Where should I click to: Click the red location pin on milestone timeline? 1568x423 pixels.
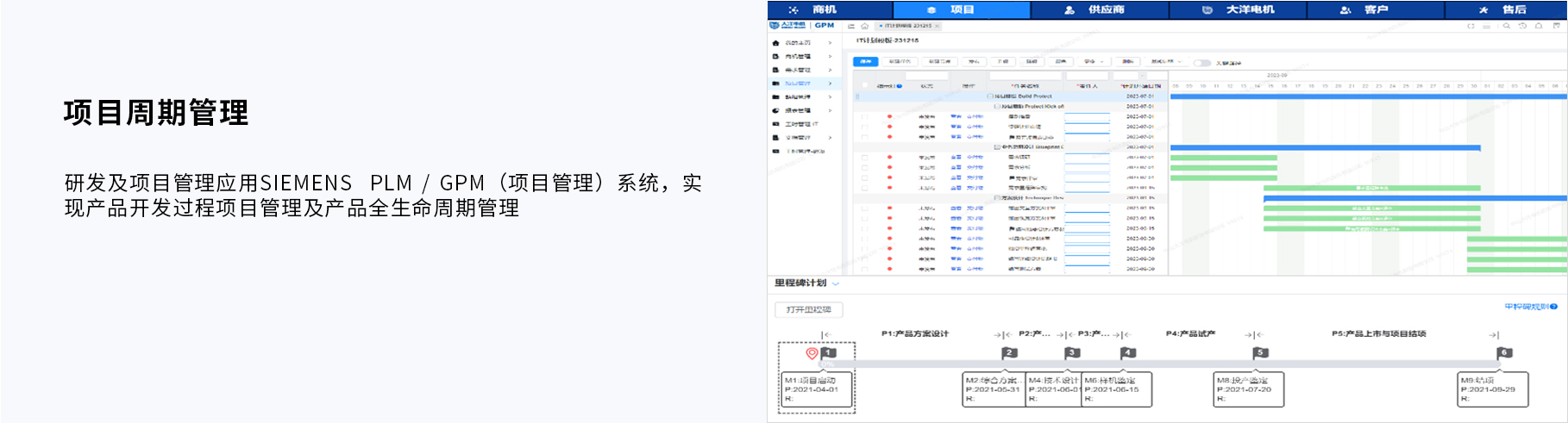click(812, 353)
